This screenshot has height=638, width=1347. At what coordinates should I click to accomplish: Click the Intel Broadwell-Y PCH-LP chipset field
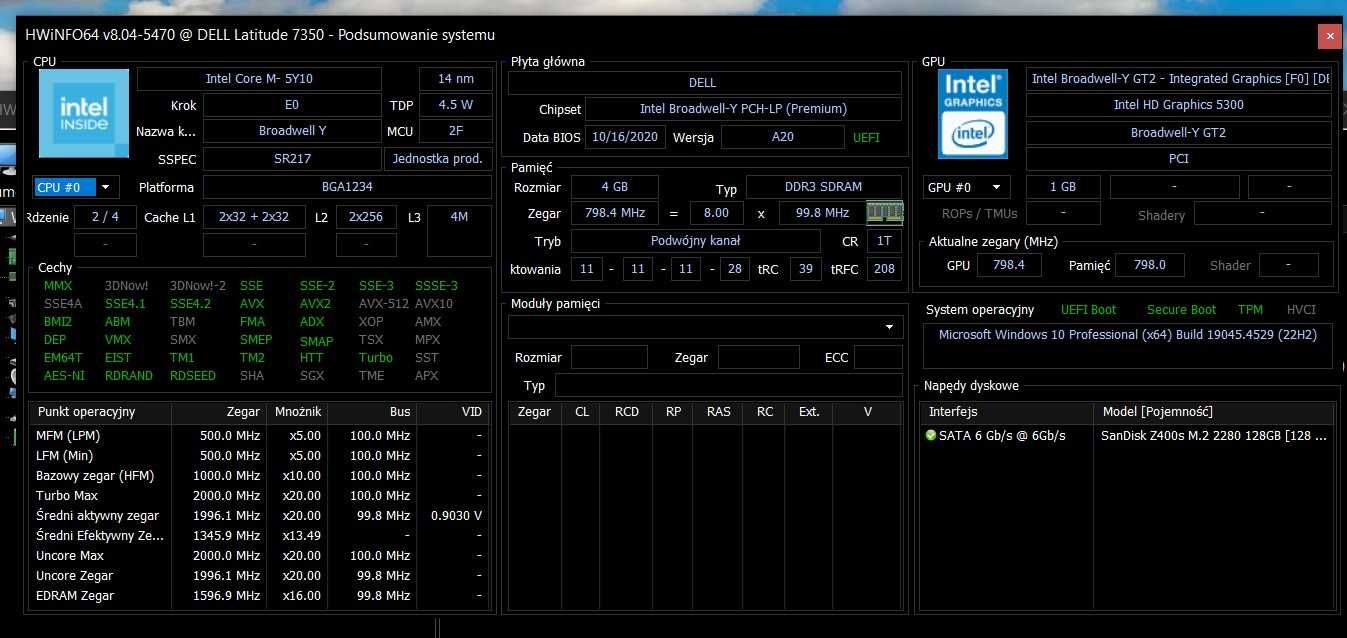click(743, 109)
